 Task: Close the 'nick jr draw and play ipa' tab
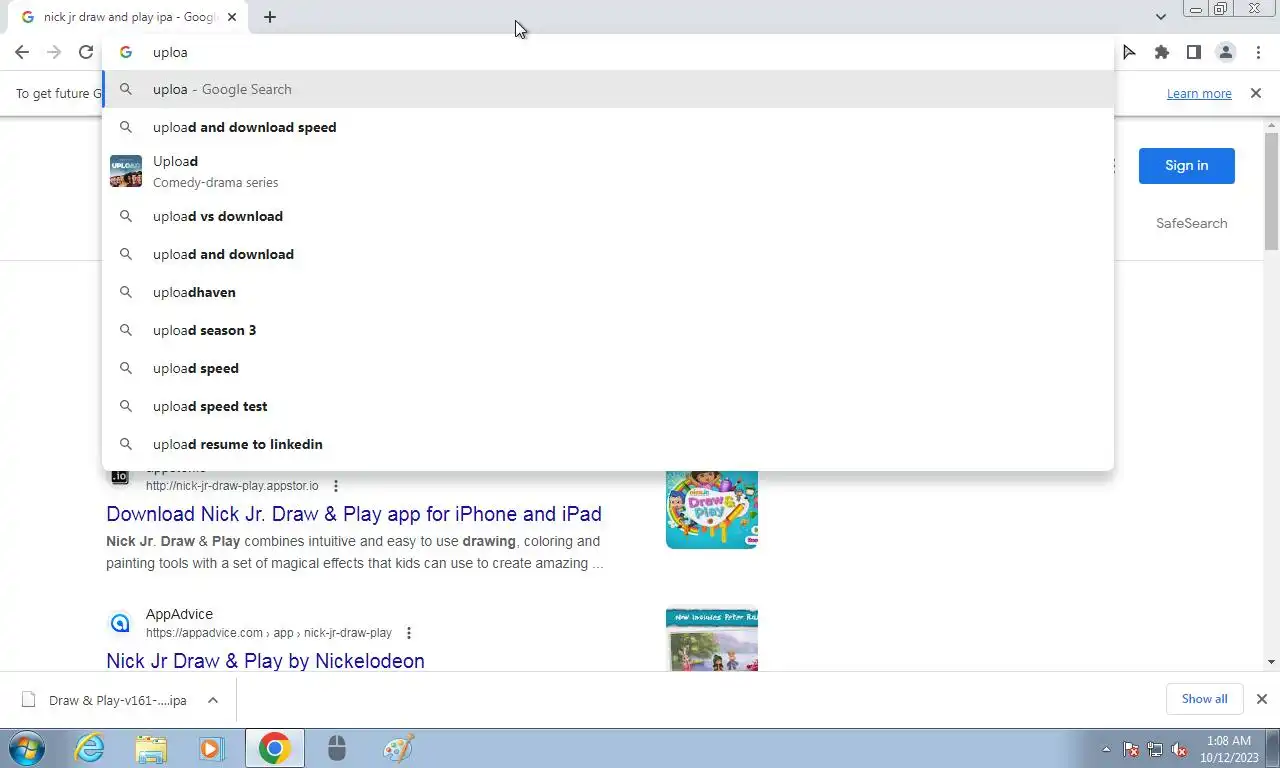pyautogui.click(x=232, y=17)
